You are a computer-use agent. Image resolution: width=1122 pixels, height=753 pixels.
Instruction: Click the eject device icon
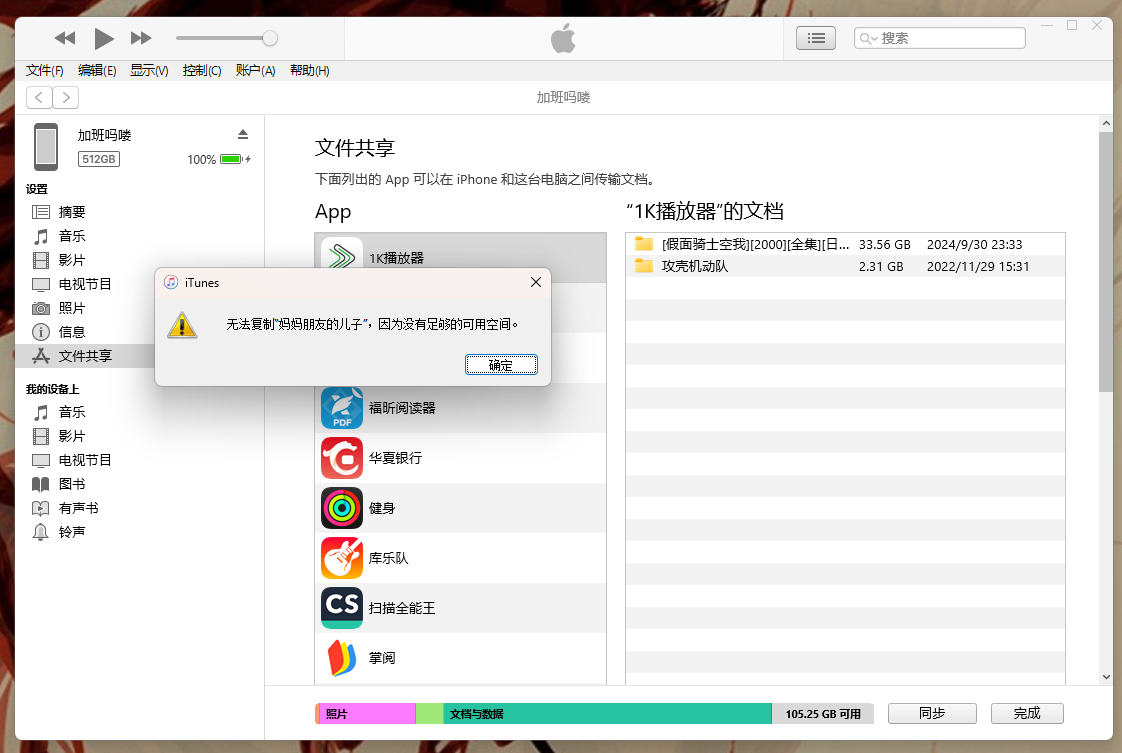pyautogui.click(x=242, y=134)
